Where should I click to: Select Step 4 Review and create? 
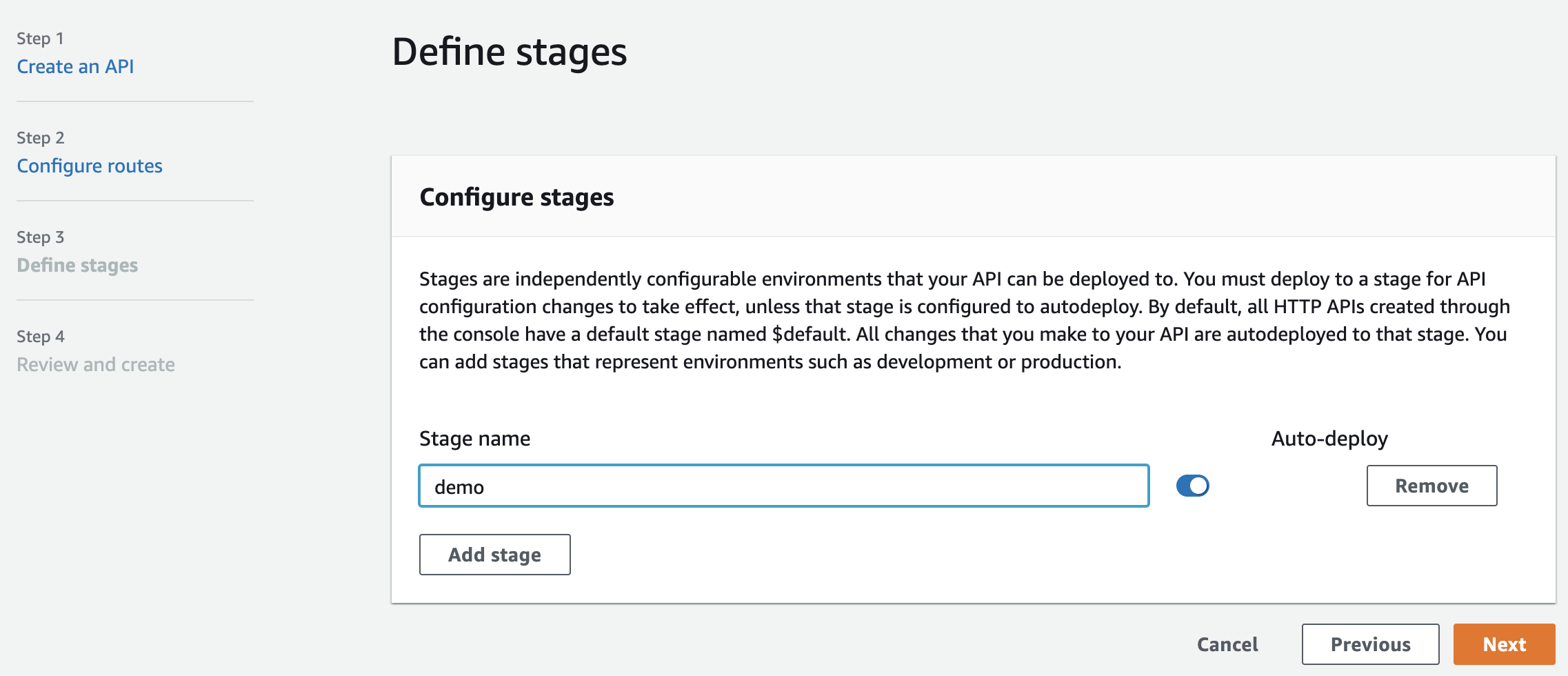pyautogui.click(x=96, y=364)
